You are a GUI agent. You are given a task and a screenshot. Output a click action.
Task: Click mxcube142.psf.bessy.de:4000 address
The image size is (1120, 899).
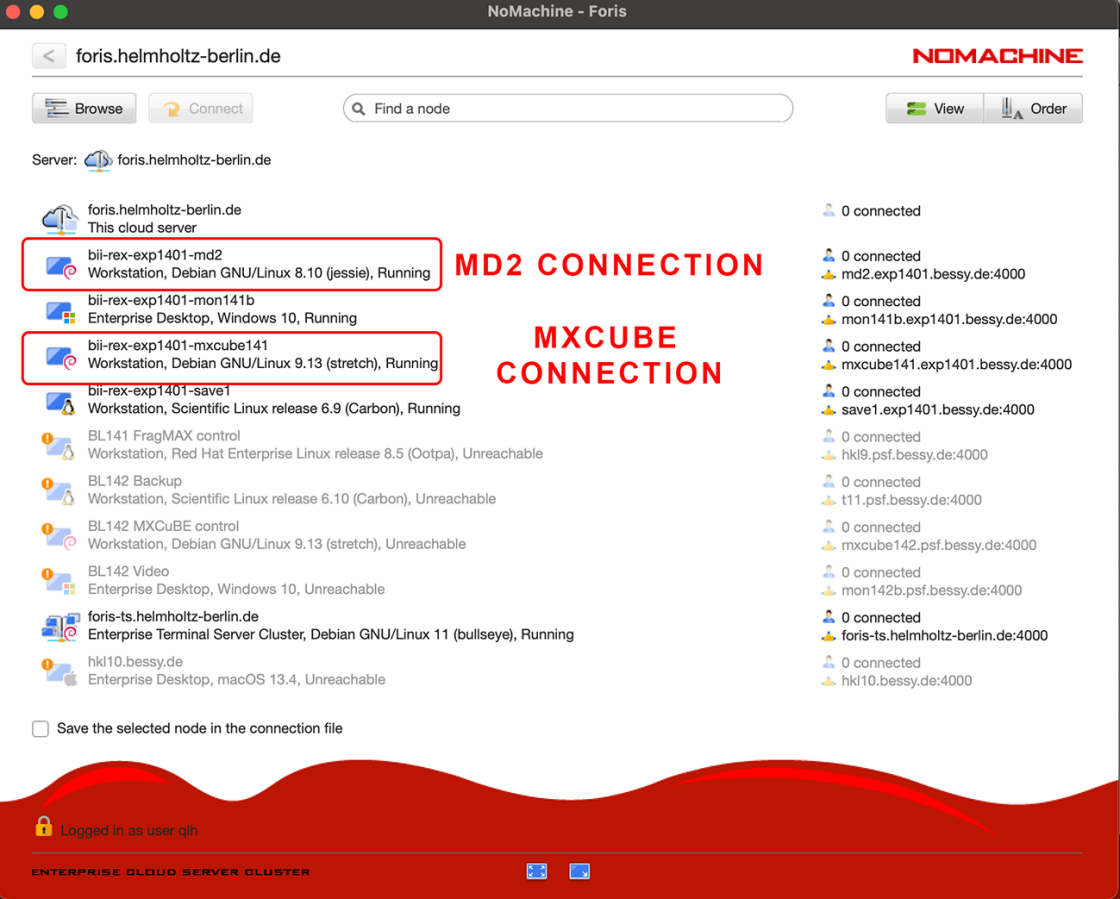pos(939,545)
